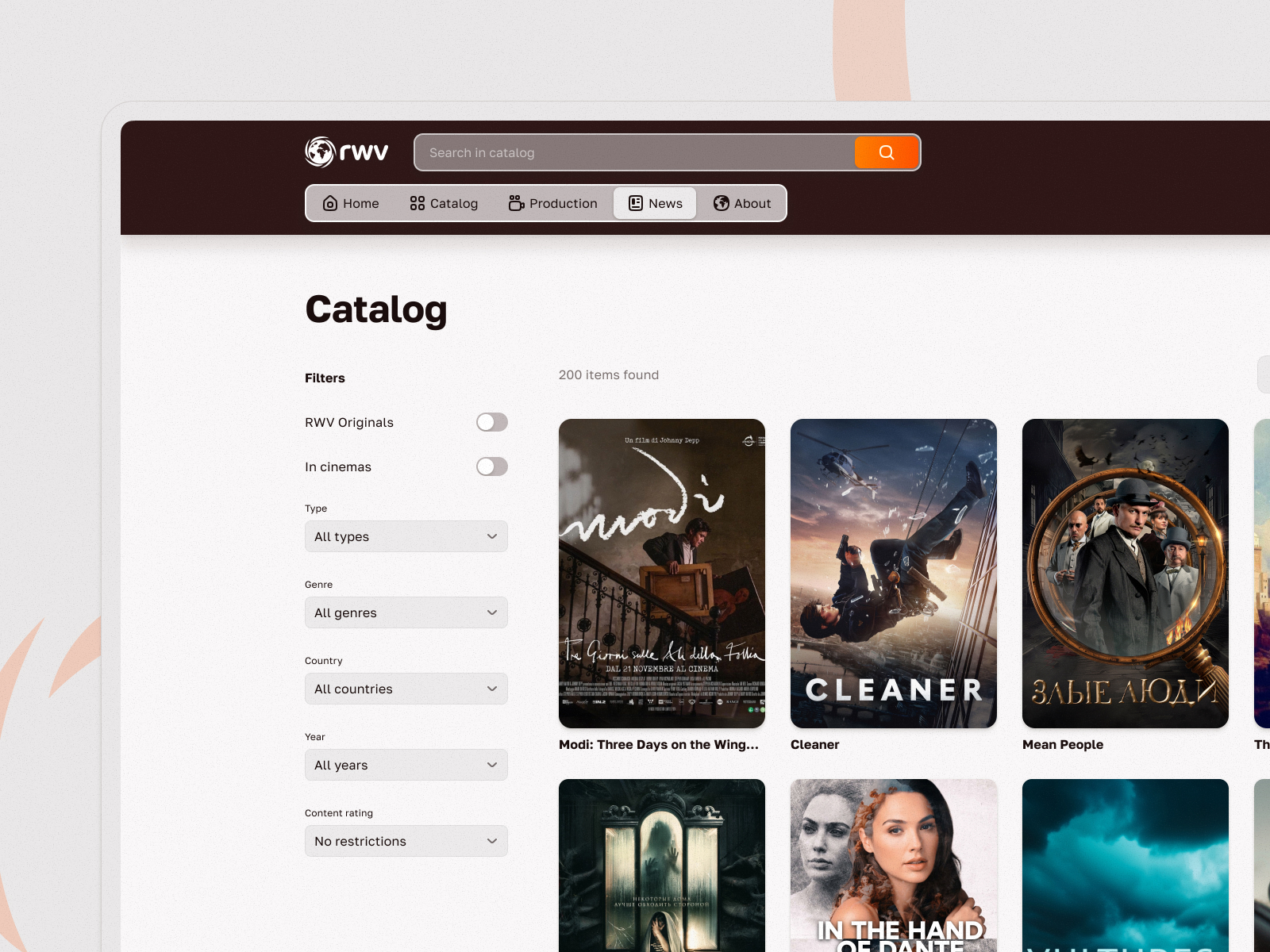Viewport: 1270px width, 952px height.
Task: Expand the All years dropdown
Action: coord(406,765)
